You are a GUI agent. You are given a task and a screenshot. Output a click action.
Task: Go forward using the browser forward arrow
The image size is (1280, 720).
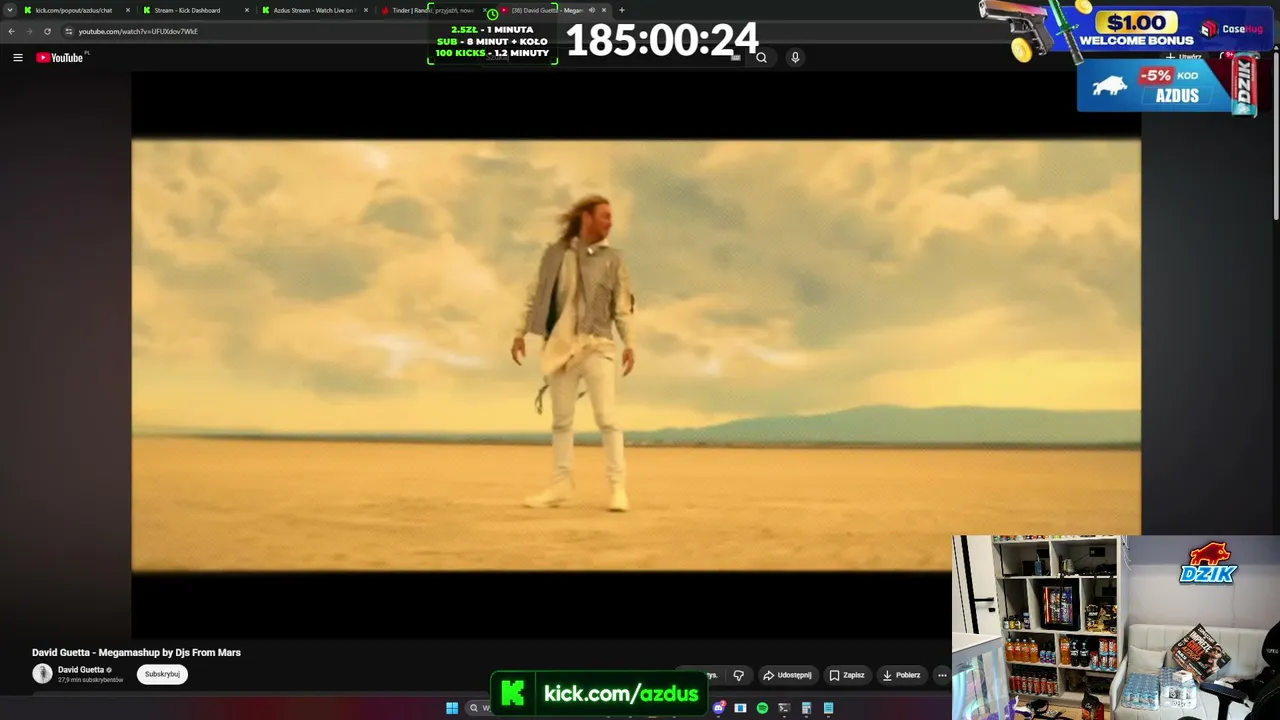(x=29, y=31)
